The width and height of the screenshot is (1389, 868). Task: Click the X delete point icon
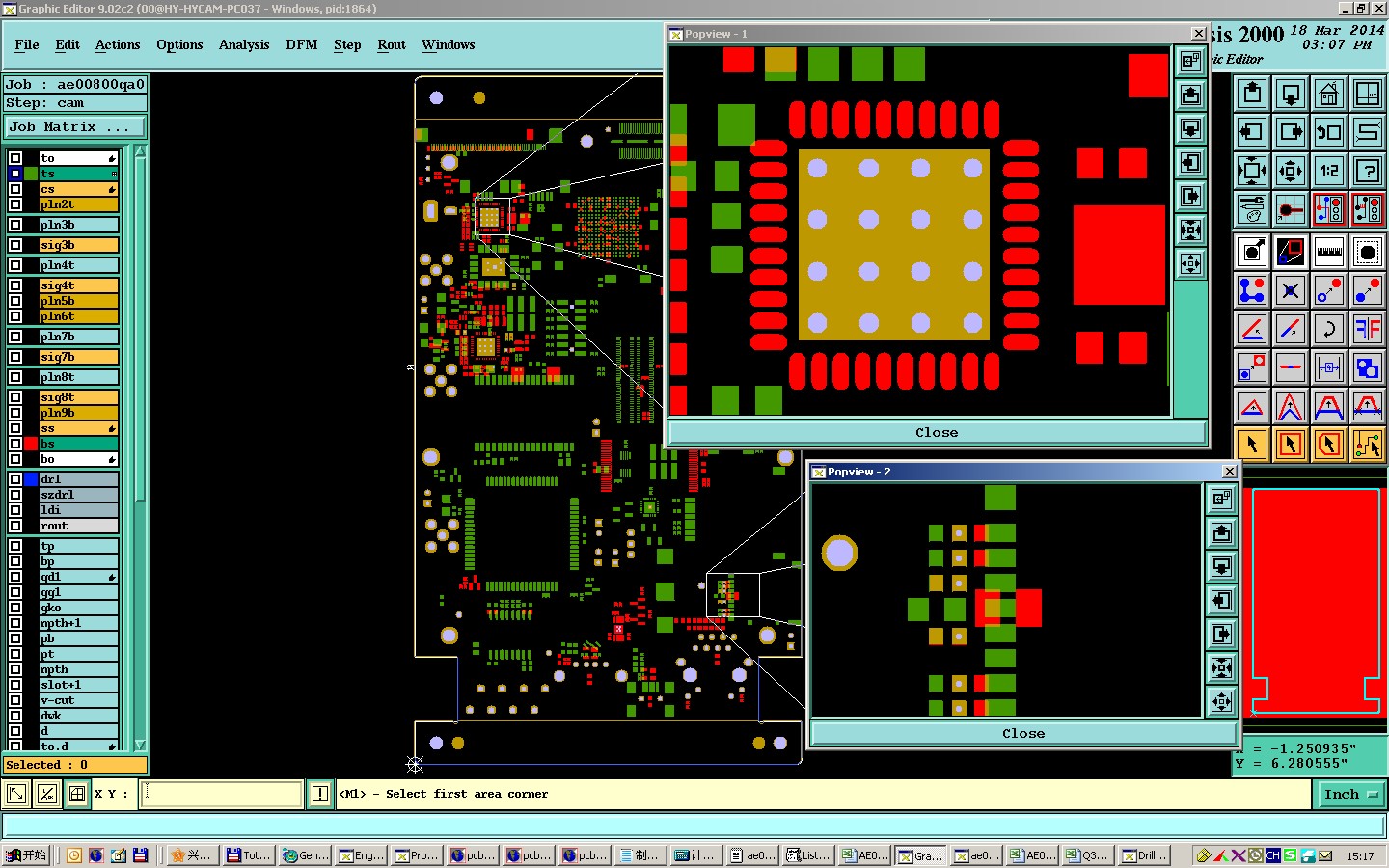pyautogui.click(x=1291, y=289)
